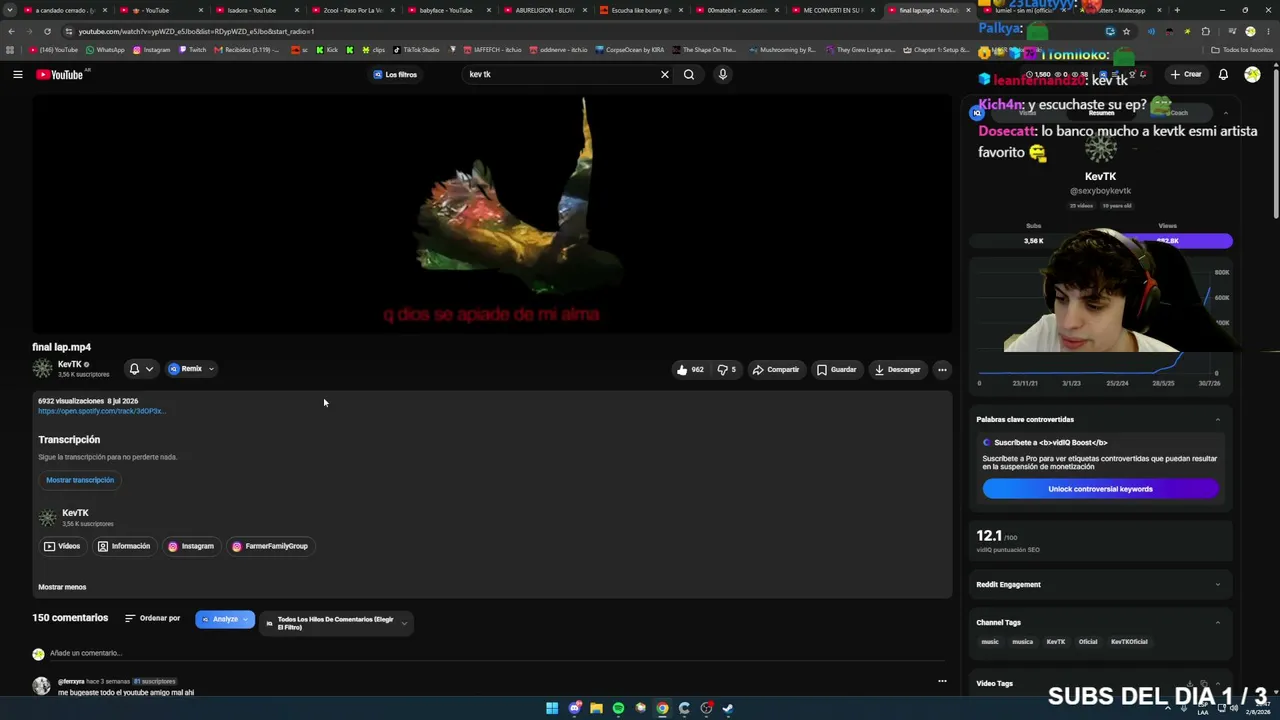
Task: Go to YouTube home via logo
Action: tap(60, 74)
